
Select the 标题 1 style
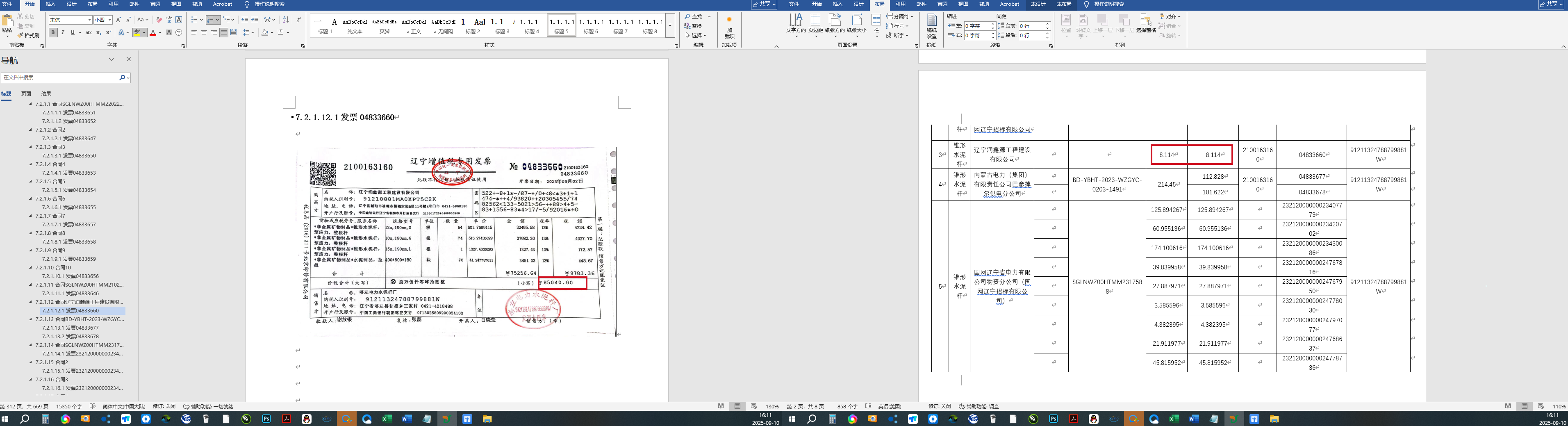pos(325,25)
